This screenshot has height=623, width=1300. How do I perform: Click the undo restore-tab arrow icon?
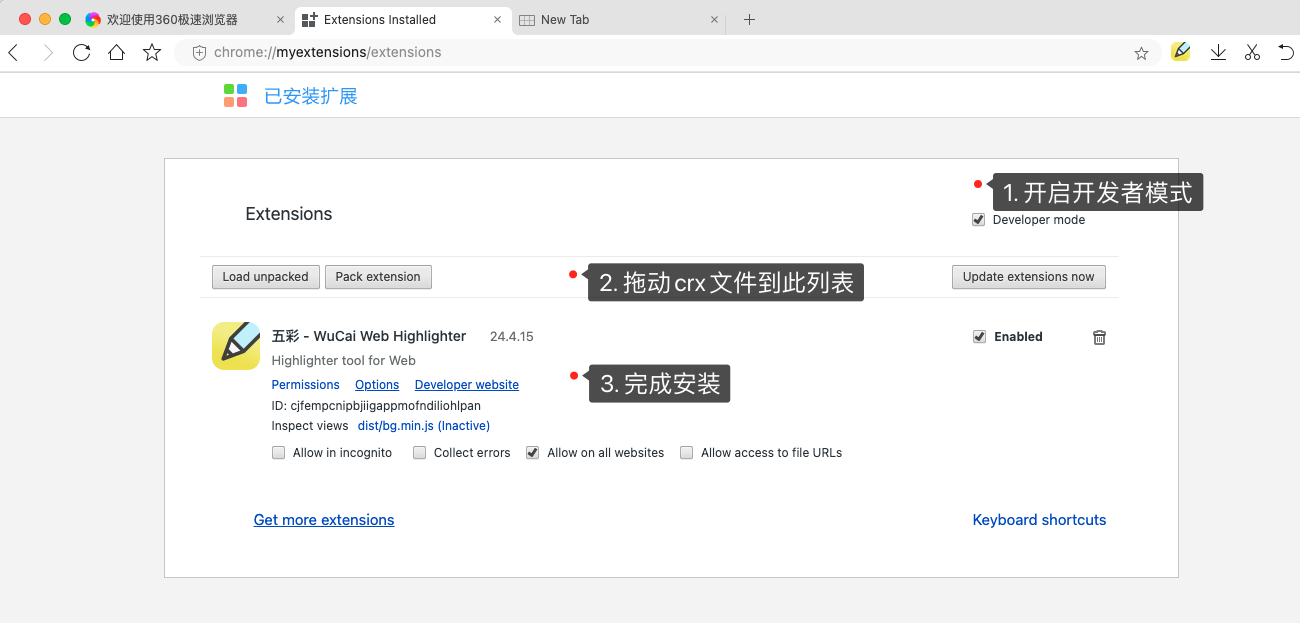coord(1286,53)
